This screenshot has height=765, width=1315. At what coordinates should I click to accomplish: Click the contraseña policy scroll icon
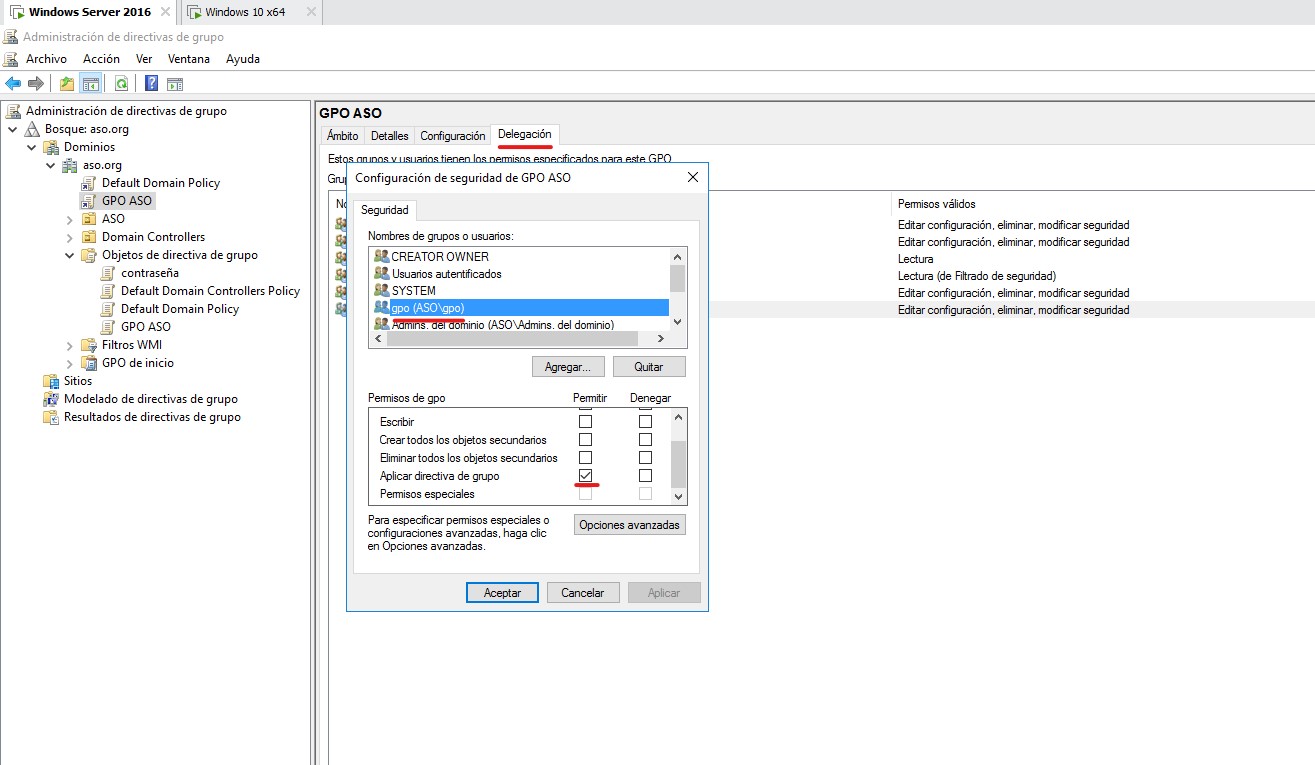tap(108, 273)
